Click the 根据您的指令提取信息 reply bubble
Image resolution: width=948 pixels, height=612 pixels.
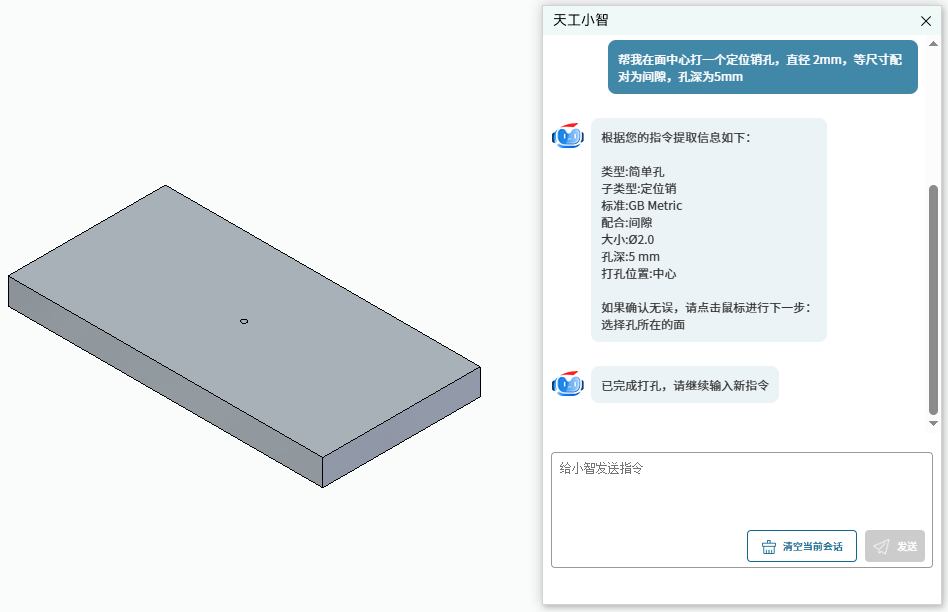click(x=709, y=230)
